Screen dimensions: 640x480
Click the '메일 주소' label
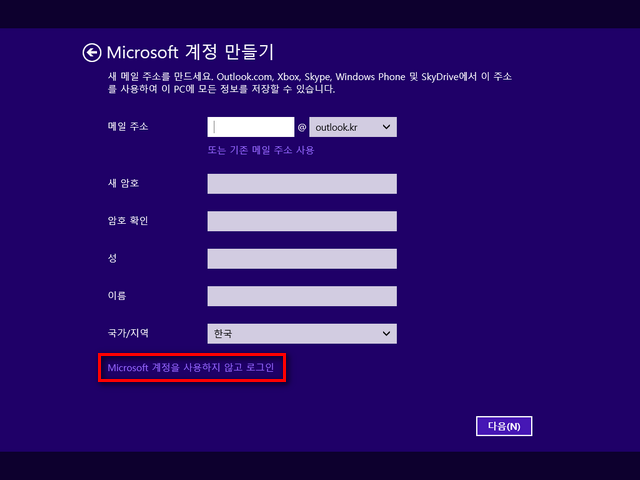[128, 127]
